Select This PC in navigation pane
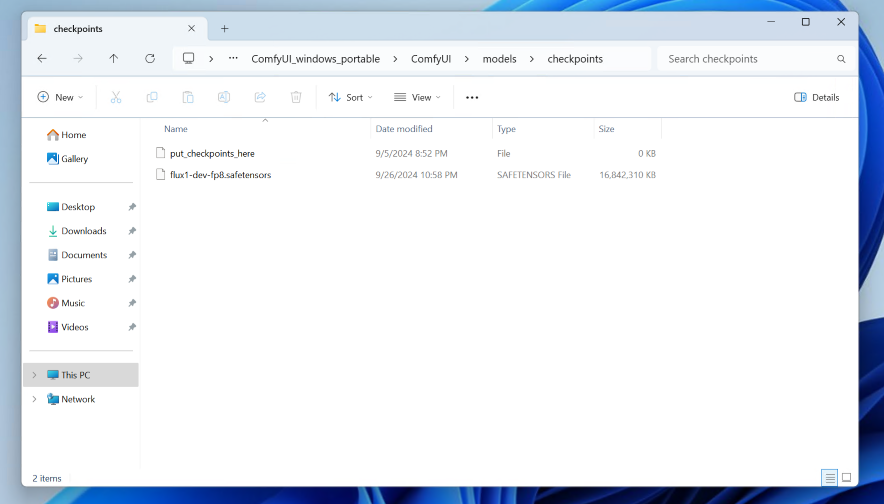Viewport: 884px width, 504px height. [x=81, y=375]
